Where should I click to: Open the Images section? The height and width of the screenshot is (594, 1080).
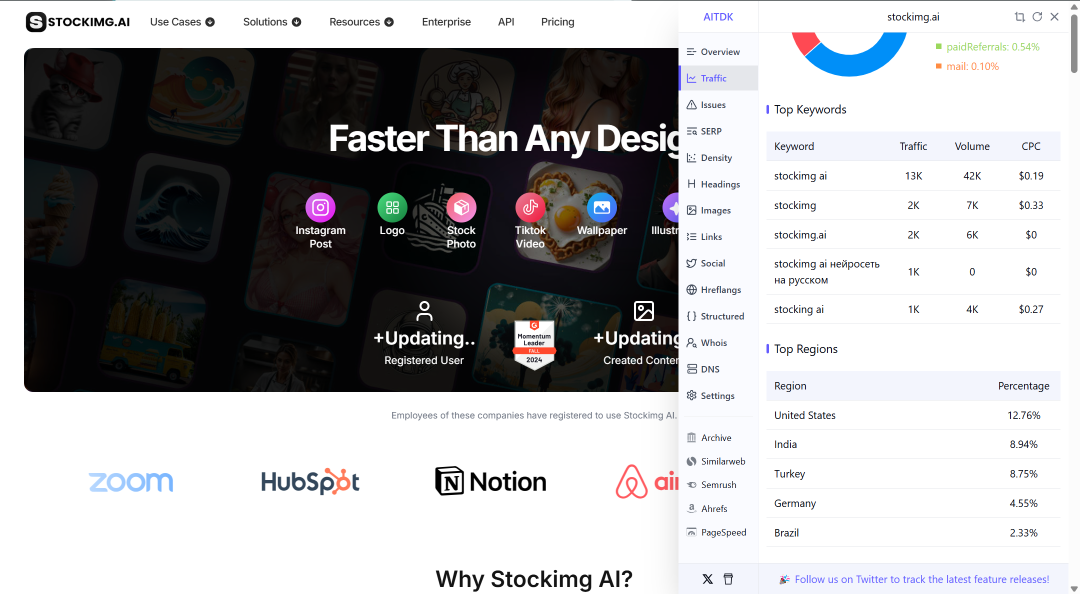(x=718, y=210)
